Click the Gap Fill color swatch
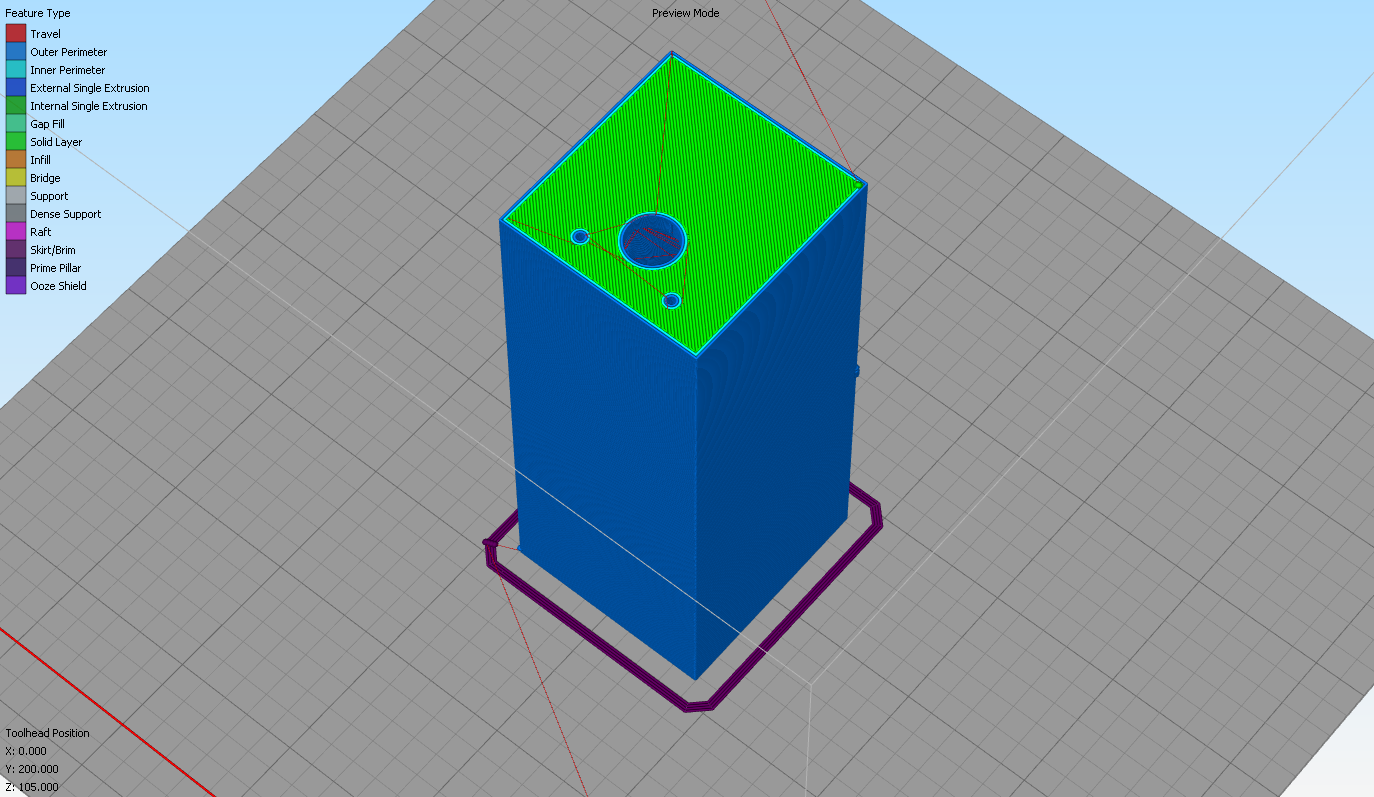Image resolution: width=1374 pixels, height=797 pixels. click(15, 123)
